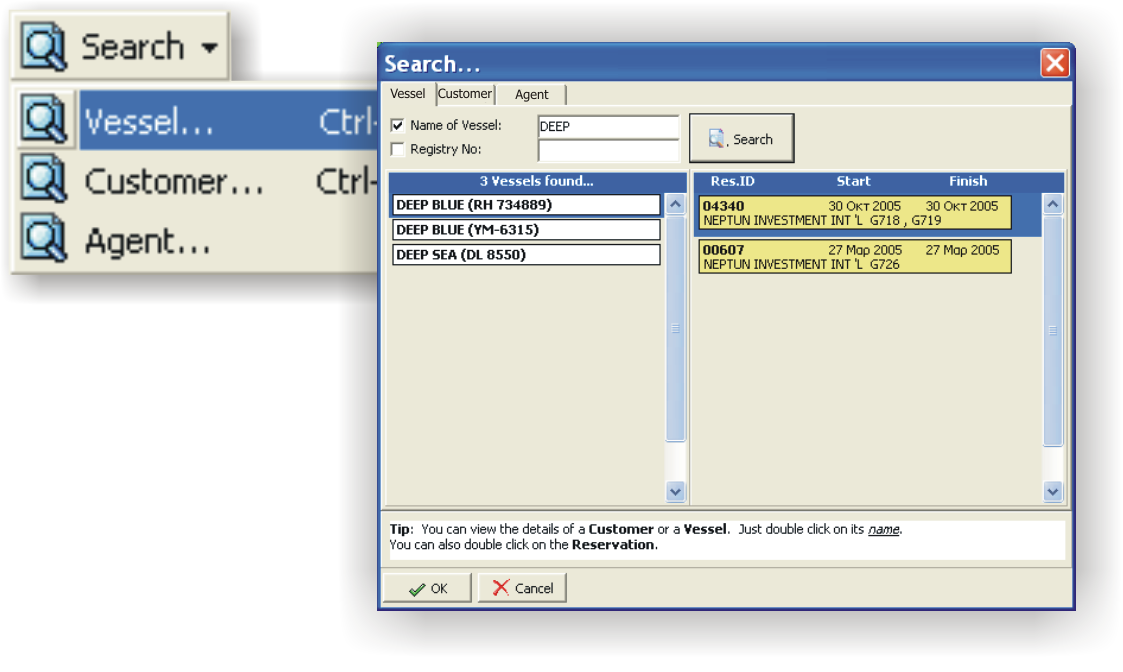Switch to the Agent tab
Image resolution: width=1123 pixels, height=672 pixels.
531,95
